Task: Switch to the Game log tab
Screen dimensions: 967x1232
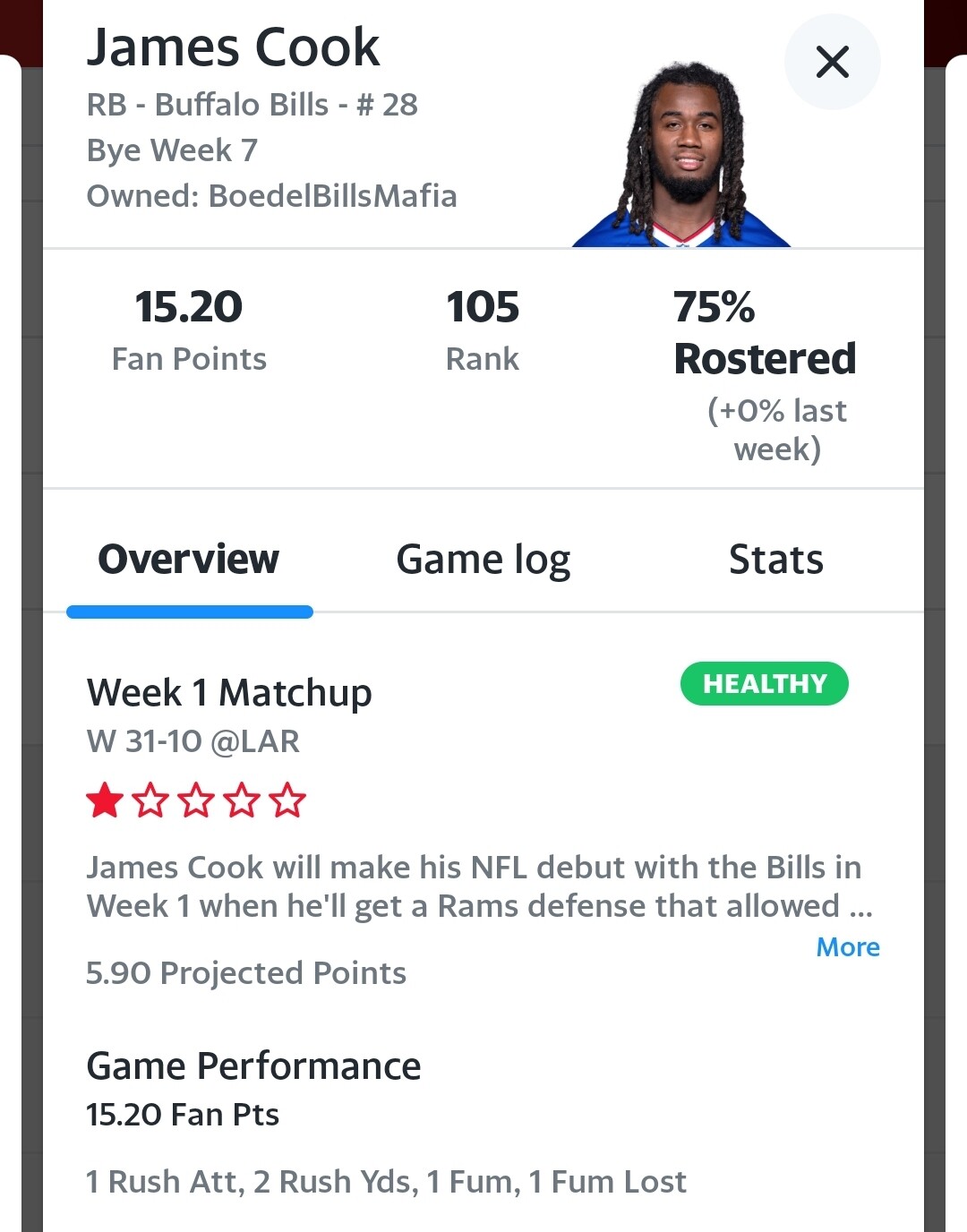Action: [x=483, y=560]
